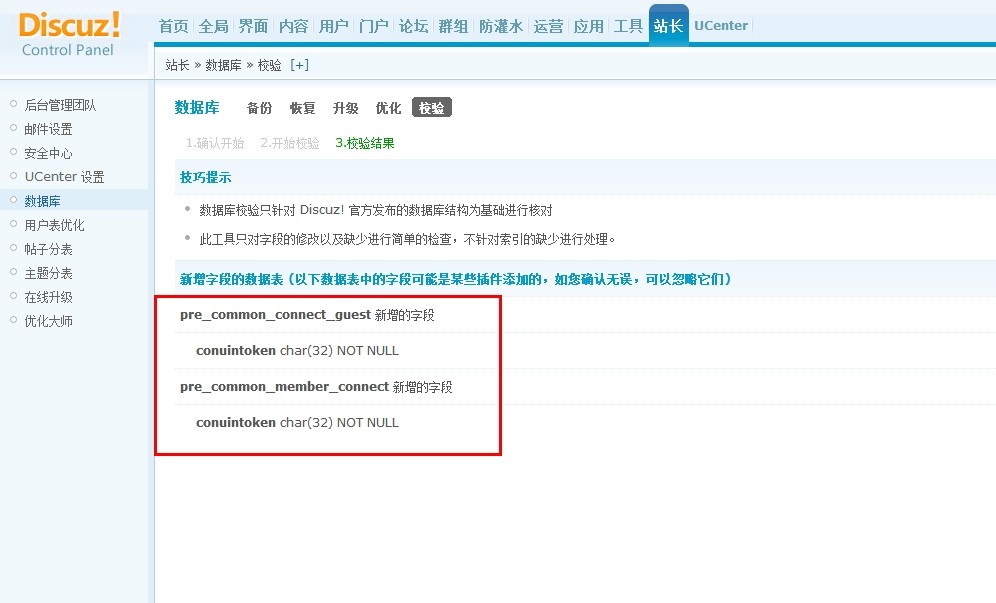The height and width of the screenshot is (603, 996).
Task: Open 用户表优化 in the sidebar
Action: click(x=54, y=225)
